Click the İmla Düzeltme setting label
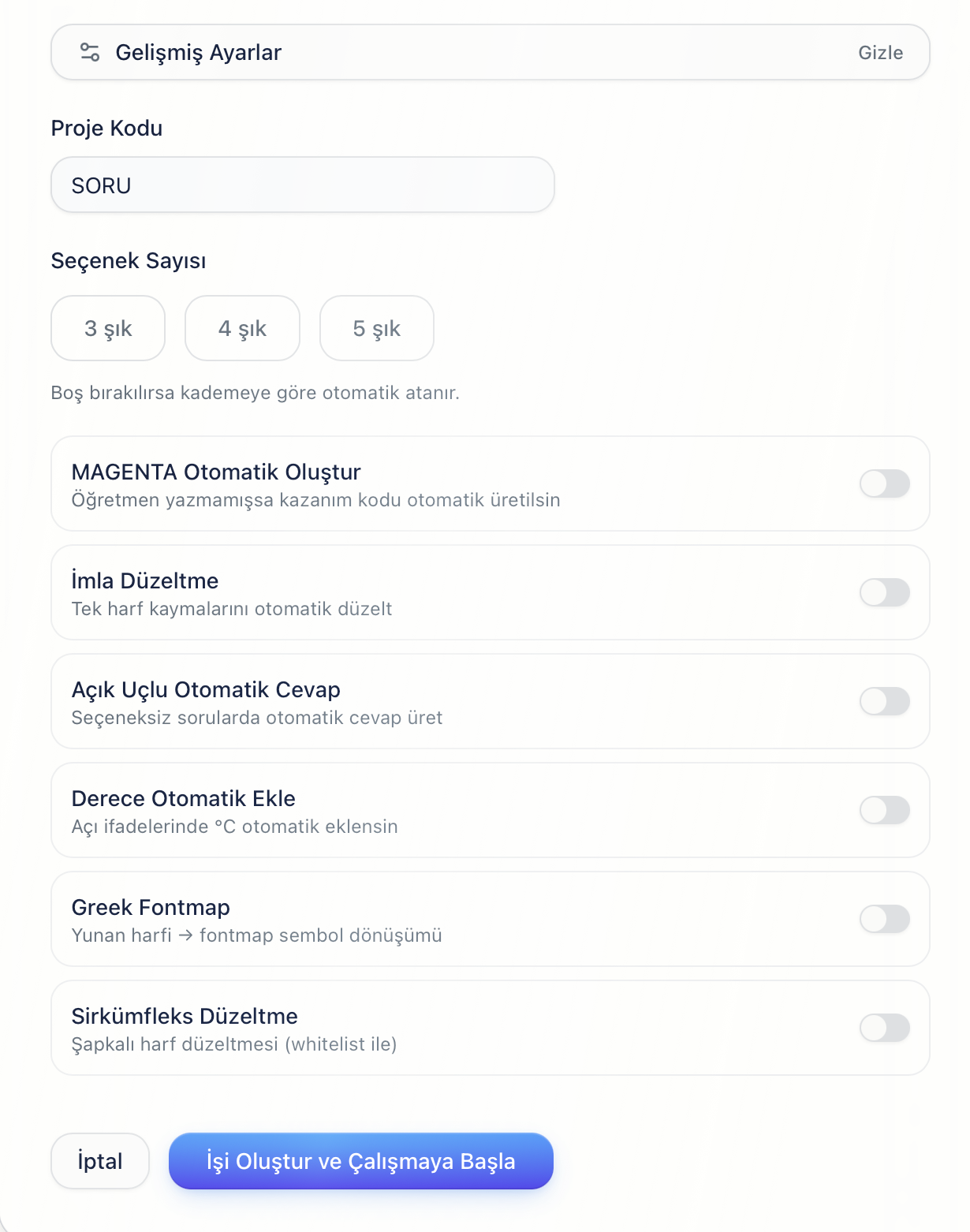The image size is (970, 1232). point(145,581)
